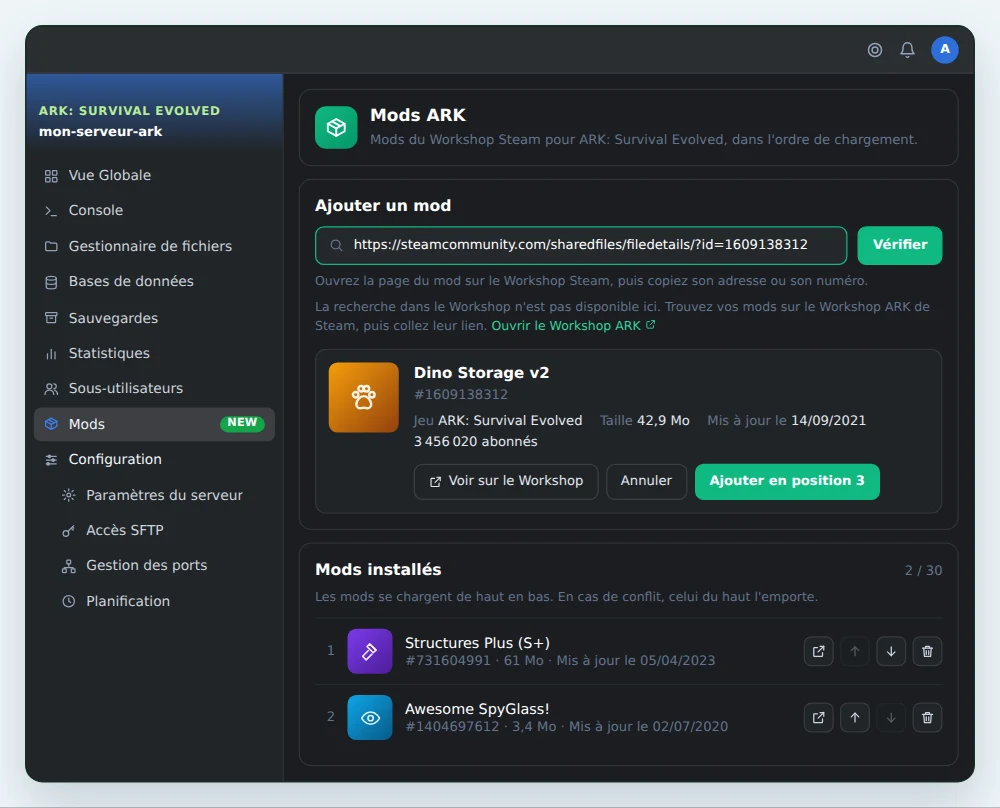Click the 3 456 020 abonnés text
Viewport: 1000px width, 808px height.
[476, 441]
